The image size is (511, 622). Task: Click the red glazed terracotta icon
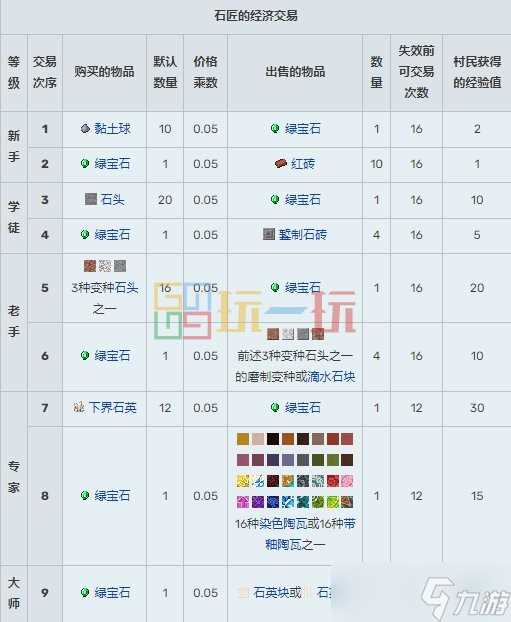[332, 481]
